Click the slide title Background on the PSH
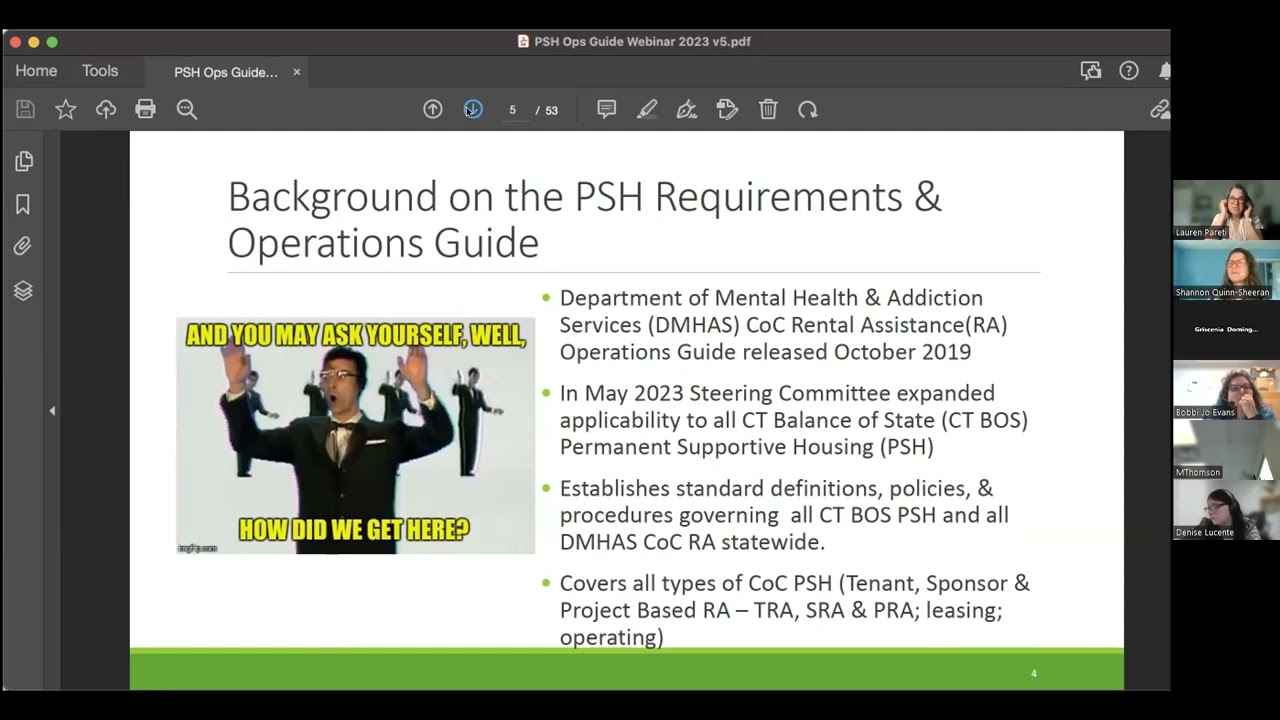This screenshot has width=1280, height=720. 584,219
